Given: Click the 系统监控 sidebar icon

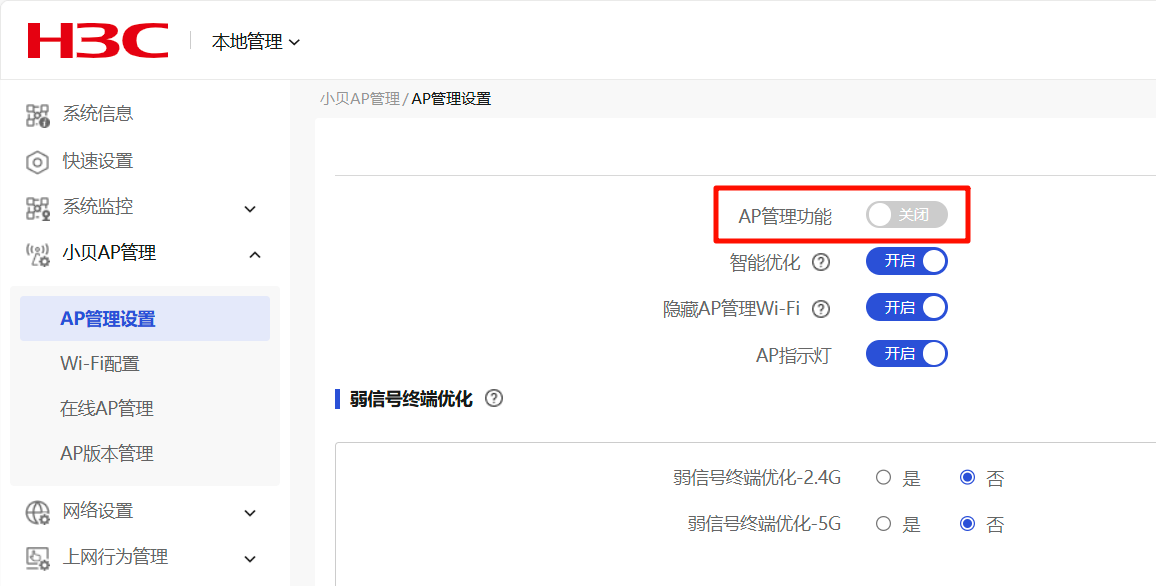Looking at the screenshot, I should (37, 208).
